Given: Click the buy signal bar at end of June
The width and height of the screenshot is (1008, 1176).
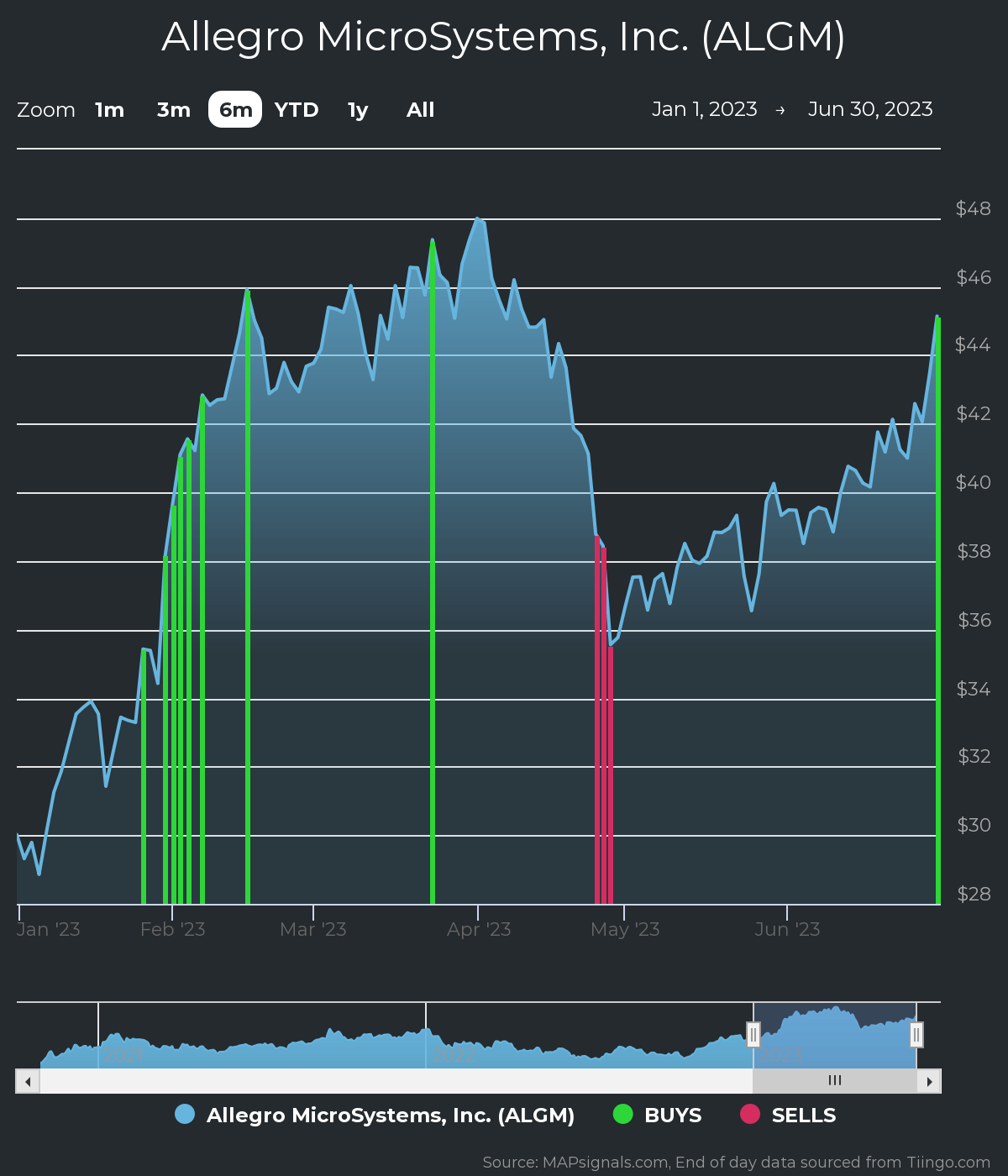Looking at the screenshot, I should [x=937, y=611].
